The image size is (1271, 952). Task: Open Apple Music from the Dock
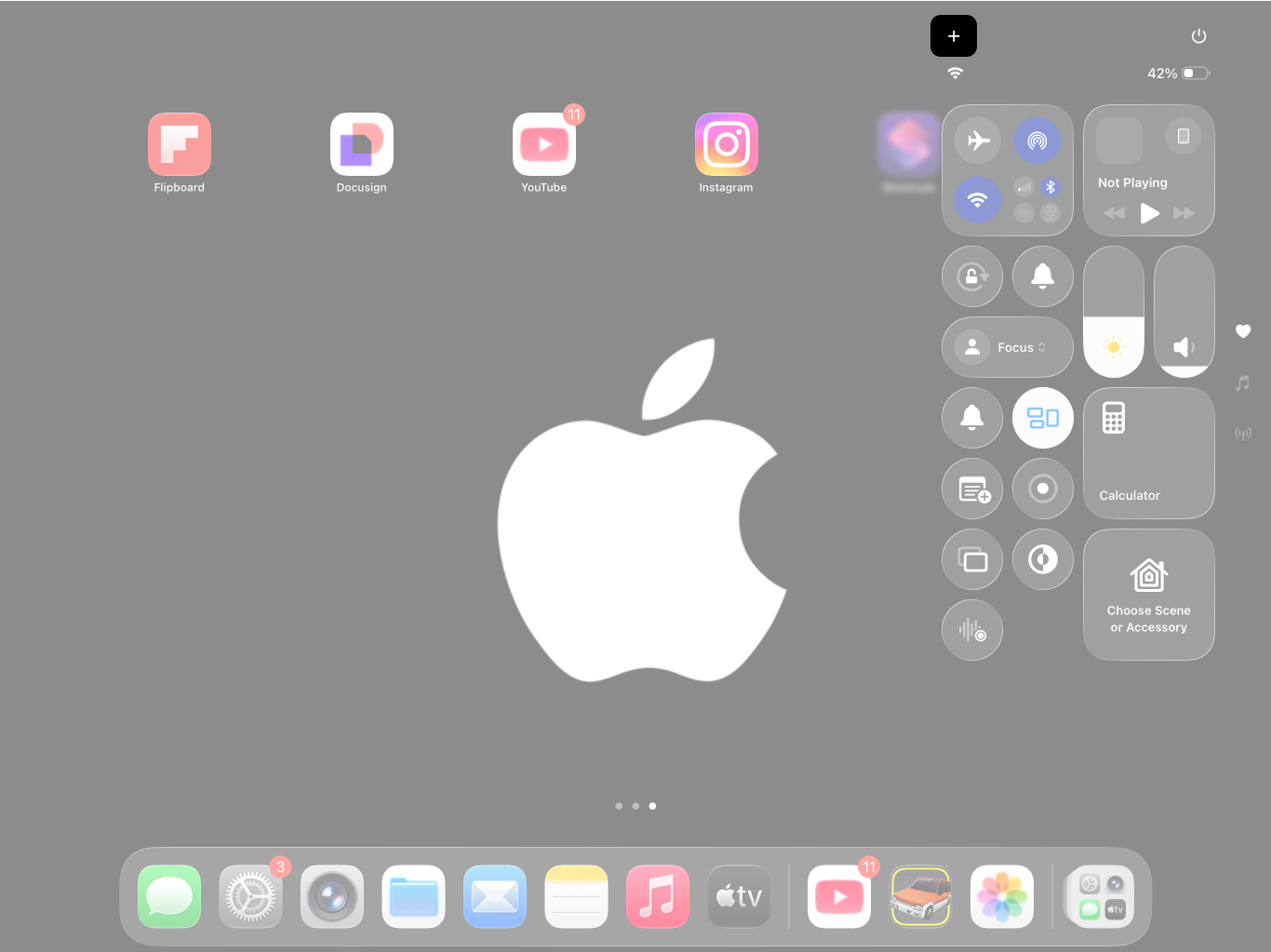pyautogui.click(x=658, y=896)
